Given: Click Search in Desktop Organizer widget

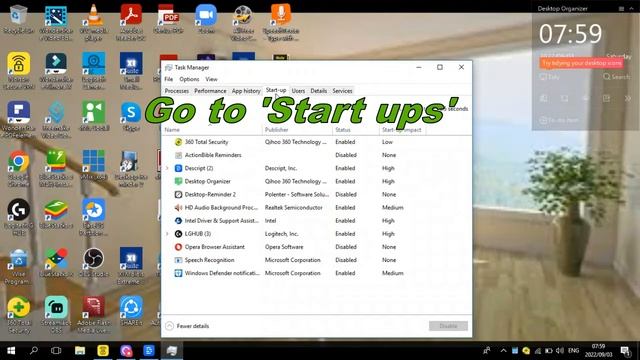Looking at the screenshot, I should (617, 77).
